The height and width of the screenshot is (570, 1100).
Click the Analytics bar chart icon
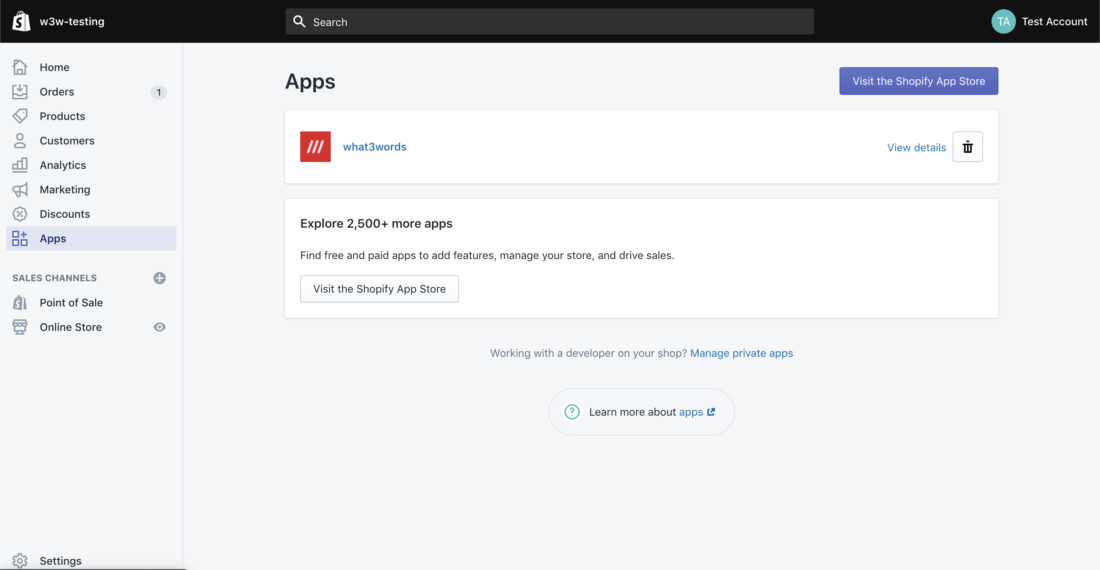tap(20, 165)
